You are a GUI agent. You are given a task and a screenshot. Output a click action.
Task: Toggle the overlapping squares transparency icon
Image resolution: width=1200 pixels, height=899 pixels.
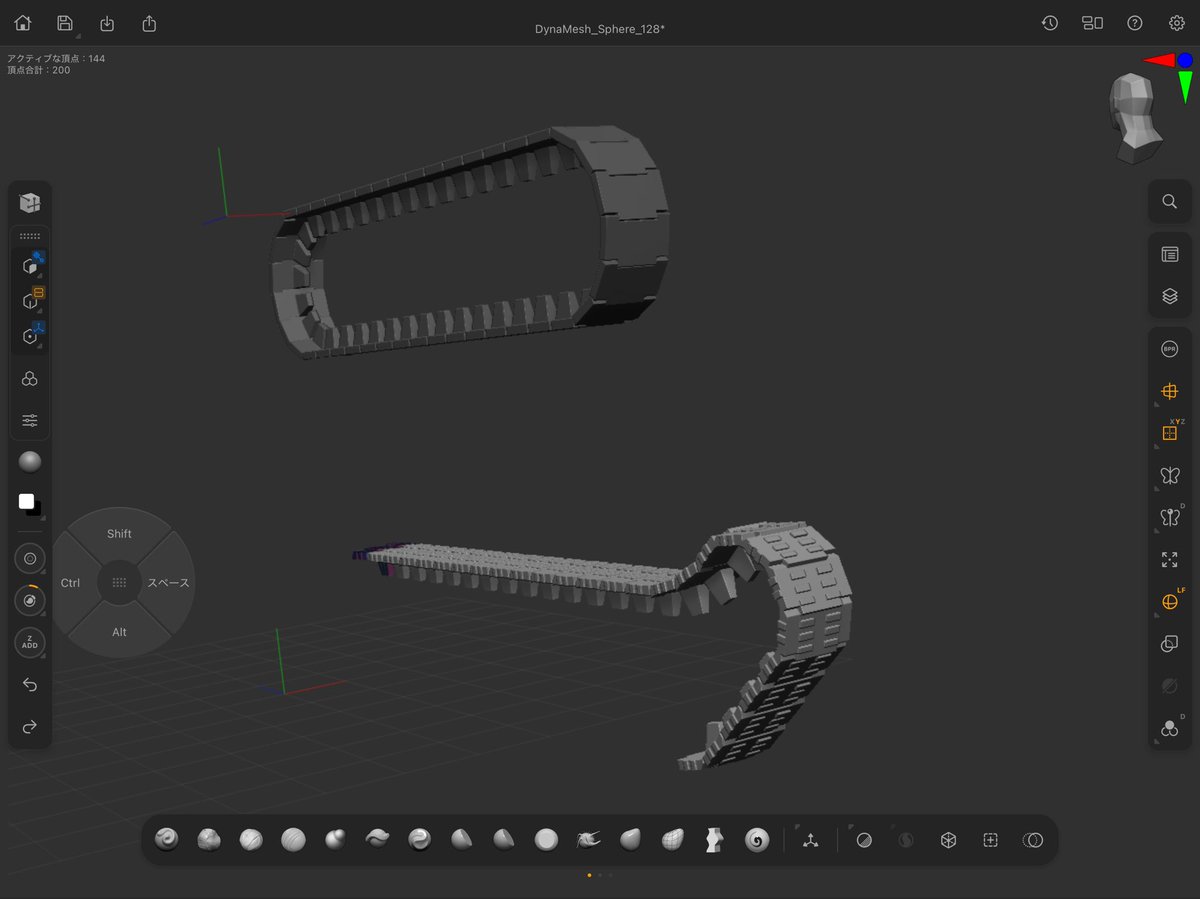pos(1169,644)
